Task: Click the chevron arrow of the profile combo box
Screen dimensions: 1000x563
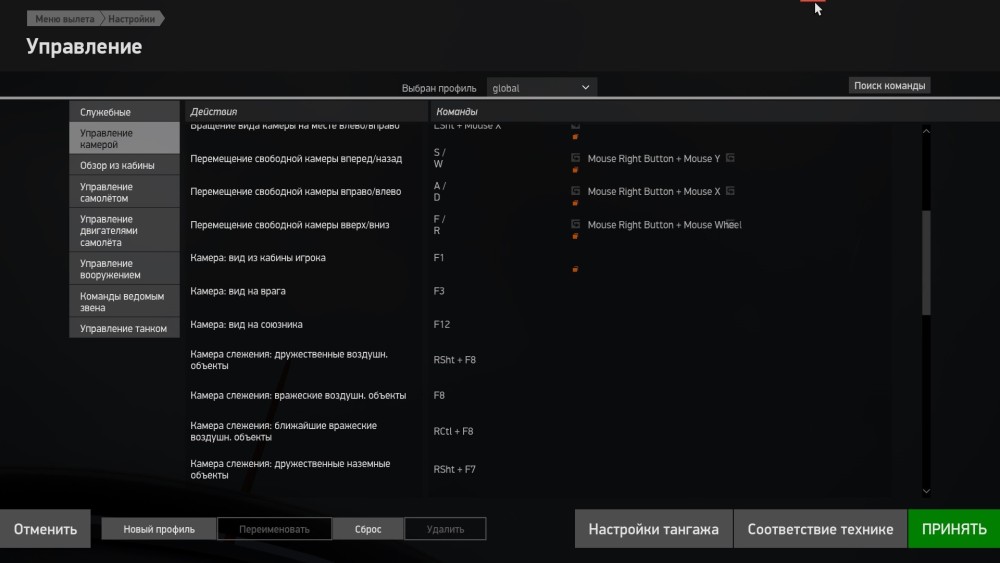Action: pyautogui.click(x=585, y=87)
